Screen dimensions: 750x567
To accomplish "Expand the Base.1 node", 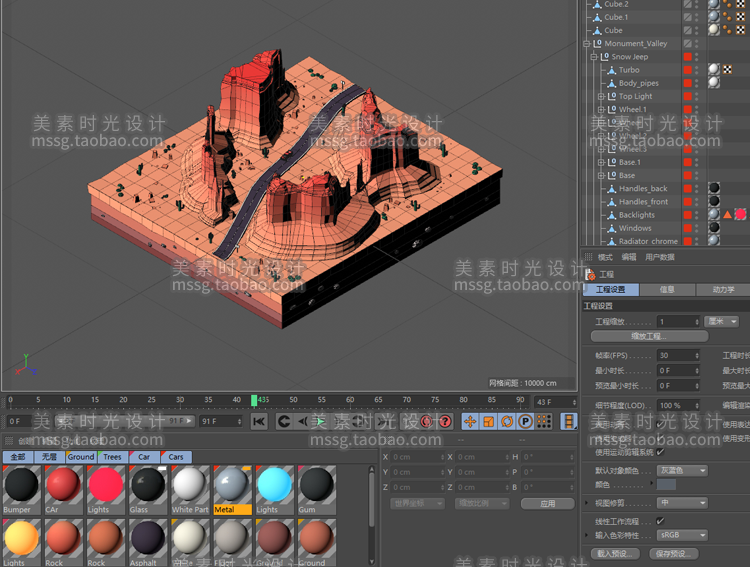I will [601, 162].
